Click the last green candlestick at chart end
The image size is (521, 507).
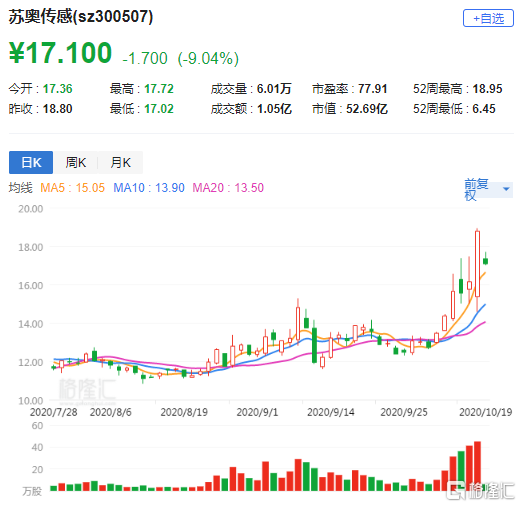(x=486, y=261)
